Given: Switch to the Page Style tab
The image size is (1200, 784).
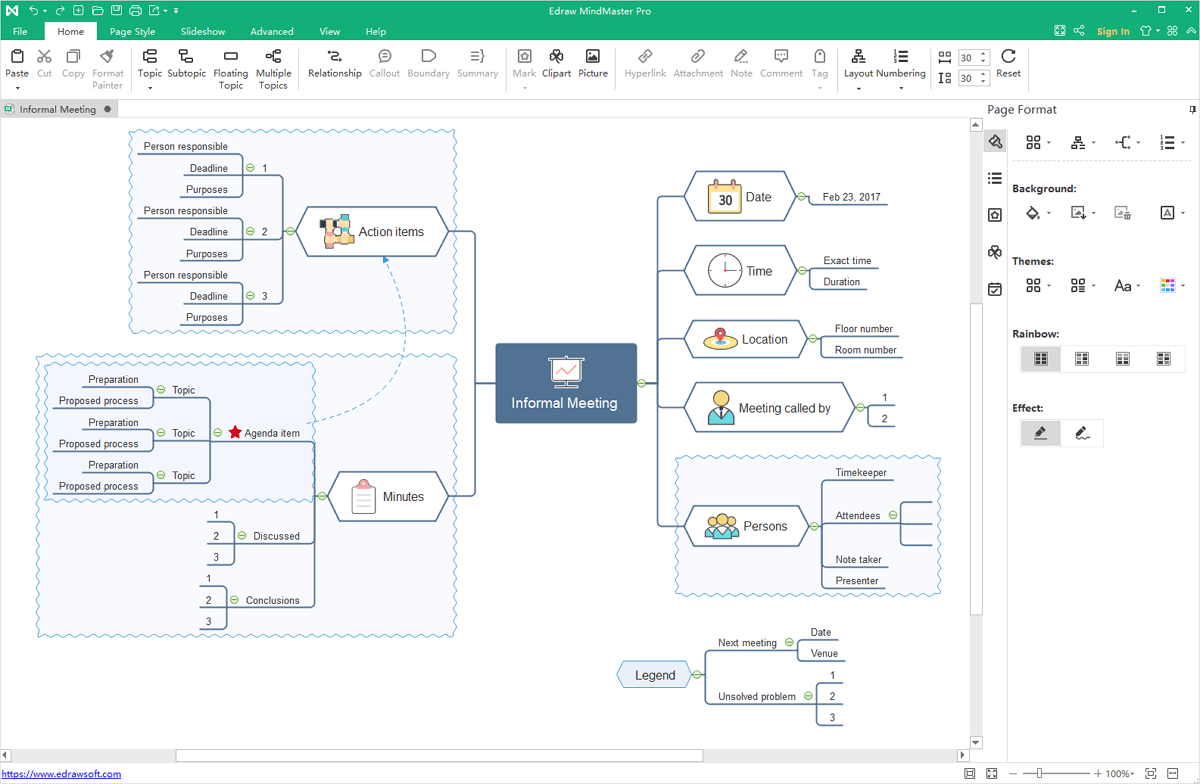Looking at the screenshot, I should 132,31.
